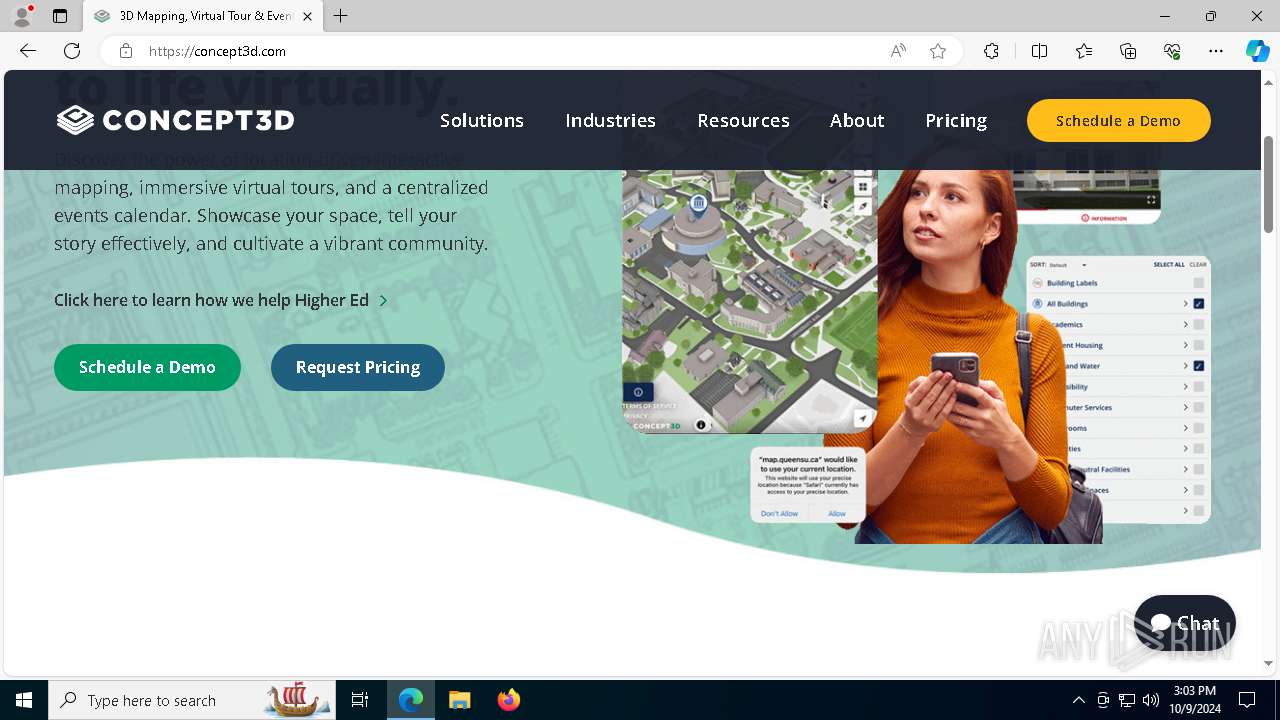Expand the Academics category chevron
1280x720 pixels.
tap(1186, 325)
